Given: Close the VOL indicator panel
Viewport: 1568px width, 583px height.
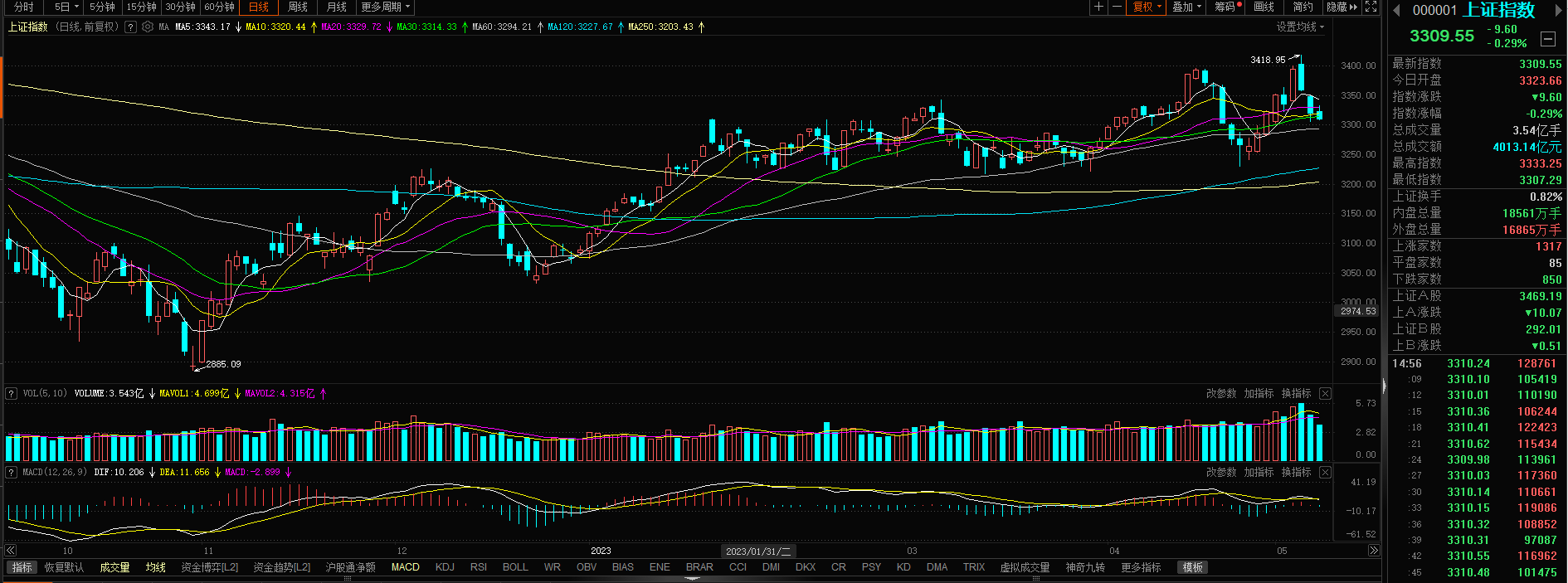Looking at the screenshot, I should (x=1325, y=393).
